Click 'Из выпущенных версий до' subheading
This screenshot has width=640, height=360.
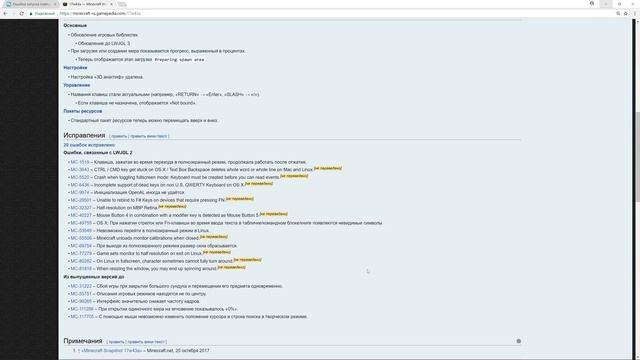tap(93, 277)
